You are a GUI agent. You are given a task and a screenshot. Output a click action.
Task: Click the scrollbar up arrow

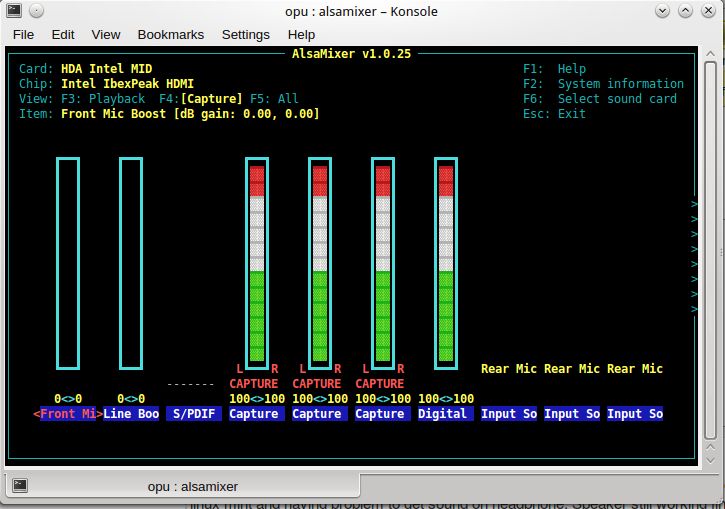pos(711,54)
